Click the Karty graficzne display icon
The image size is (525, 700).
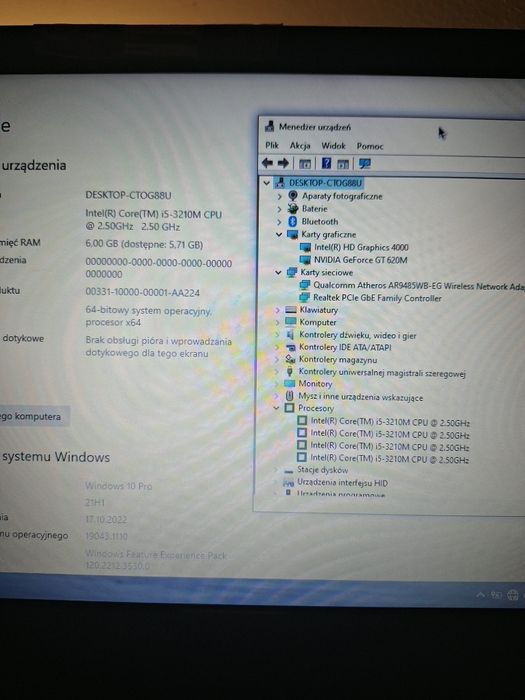pos(292,234)
